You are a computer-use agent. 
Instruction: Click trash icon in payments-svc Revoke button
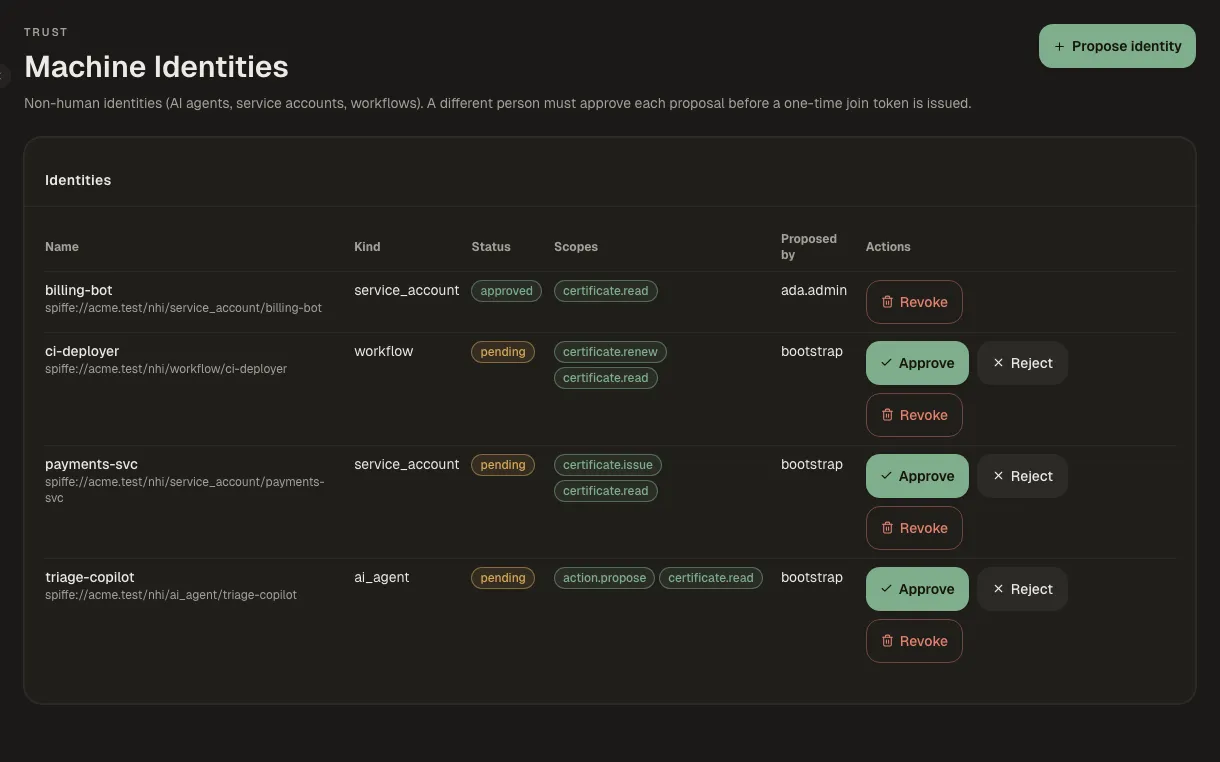pyautogui.click(x=887, y=528)
